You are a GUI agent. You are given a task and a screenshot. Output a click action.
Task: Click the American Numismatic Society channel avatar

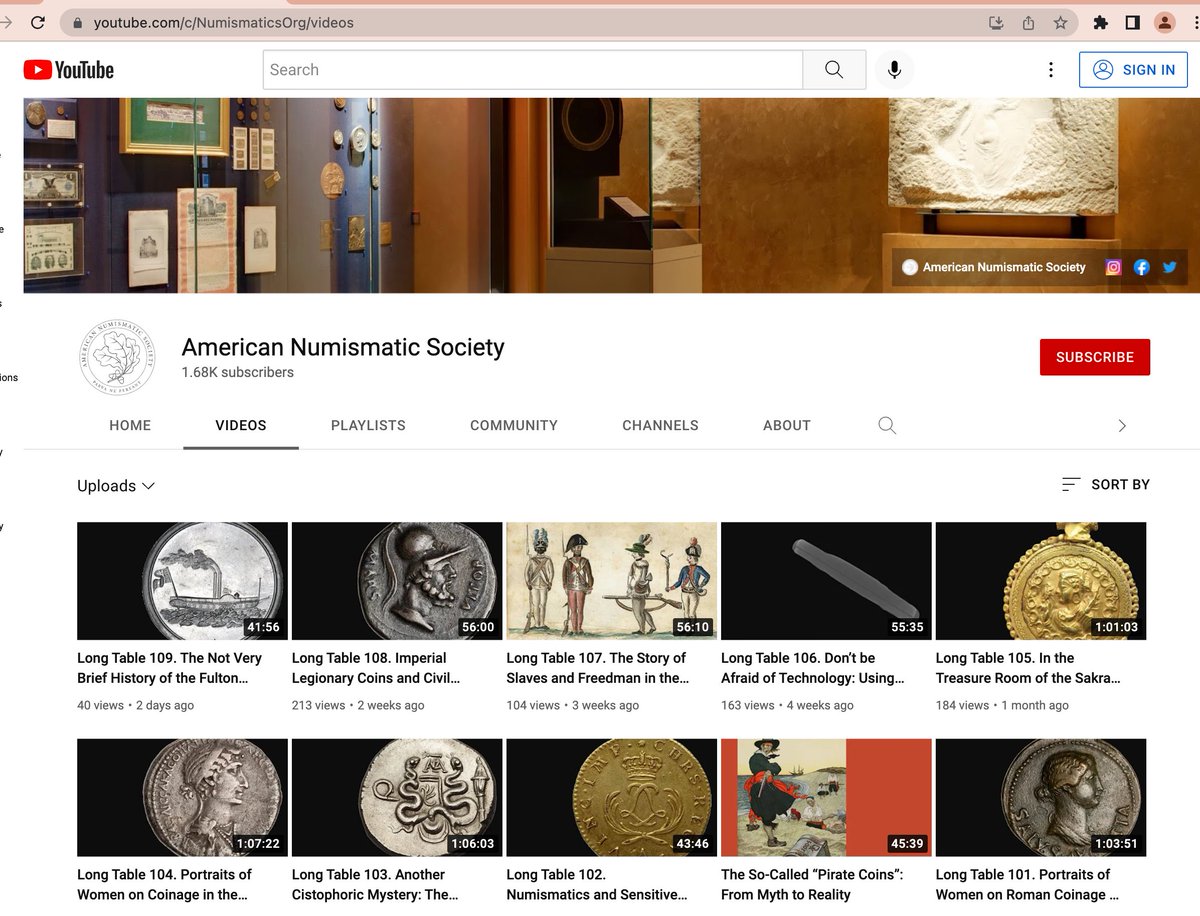coord(118,357)
